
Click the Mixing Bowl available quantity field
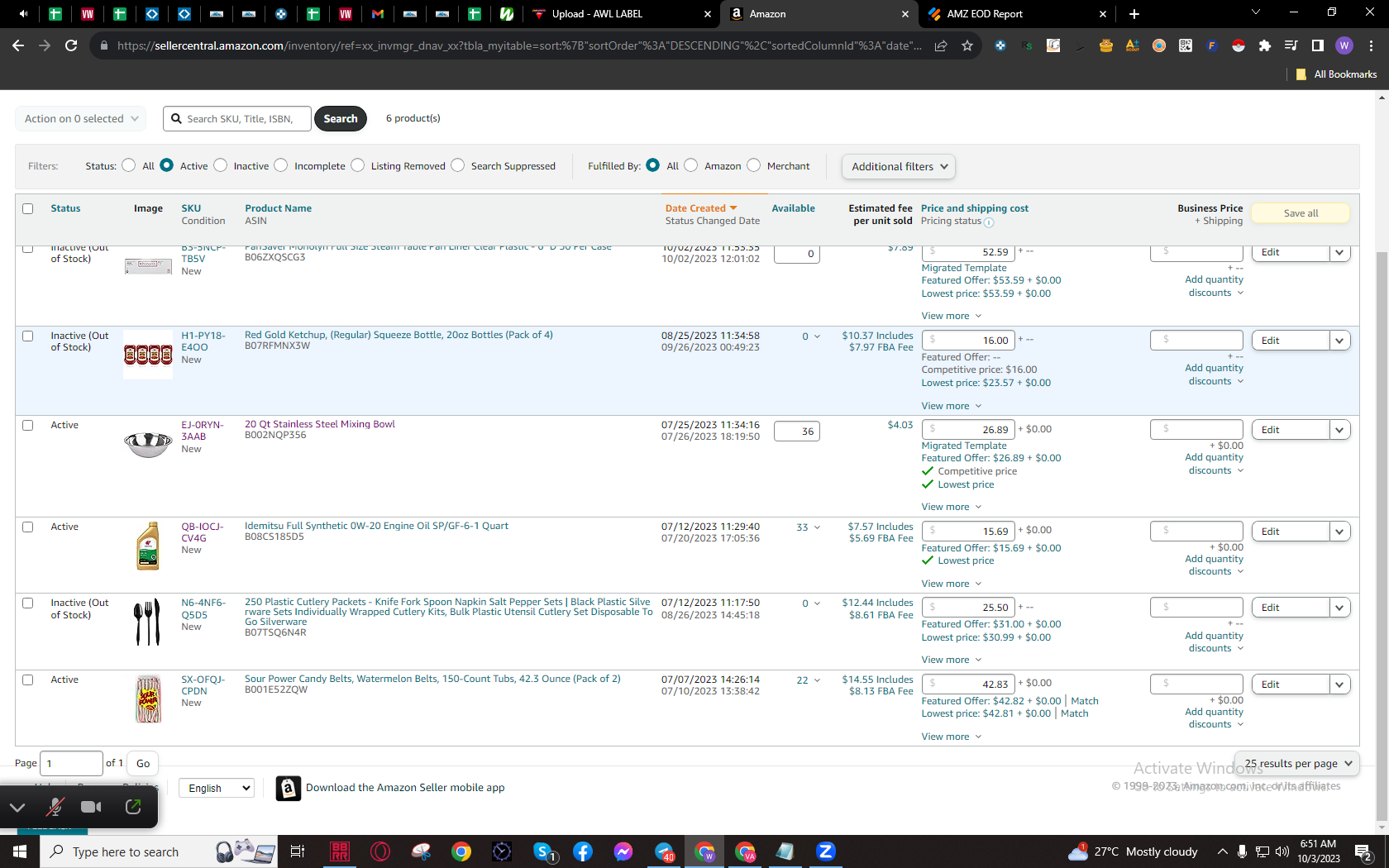(x=797, y=431)
